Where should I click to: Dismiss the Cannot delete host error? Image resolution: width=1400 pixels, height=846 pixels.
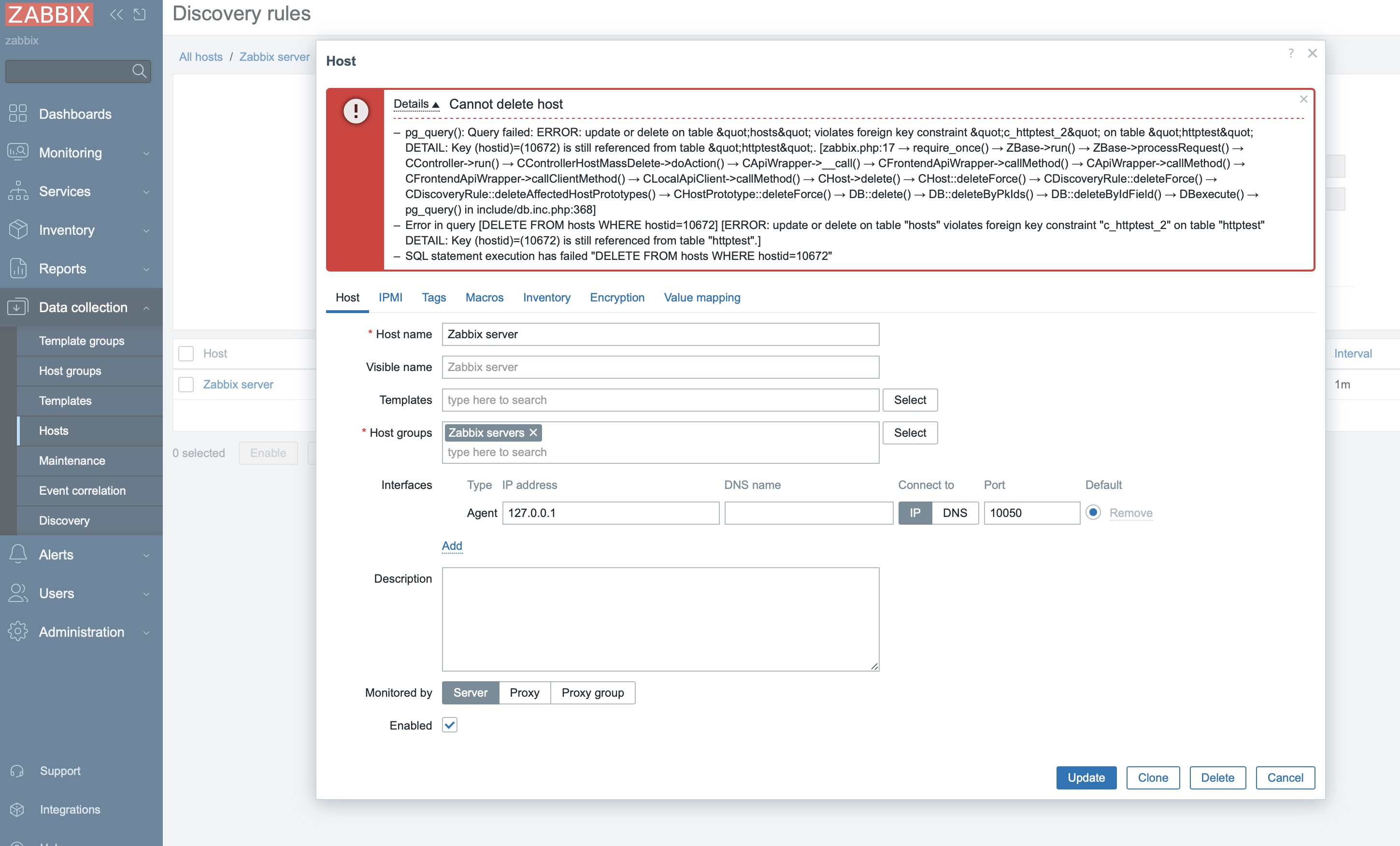click(1303, 99)
